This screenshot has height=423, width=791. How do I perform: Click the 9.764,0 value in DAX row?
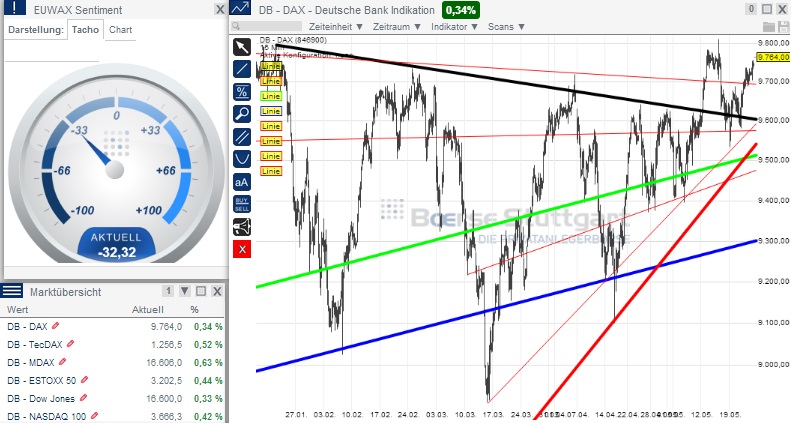coord(166,327)
